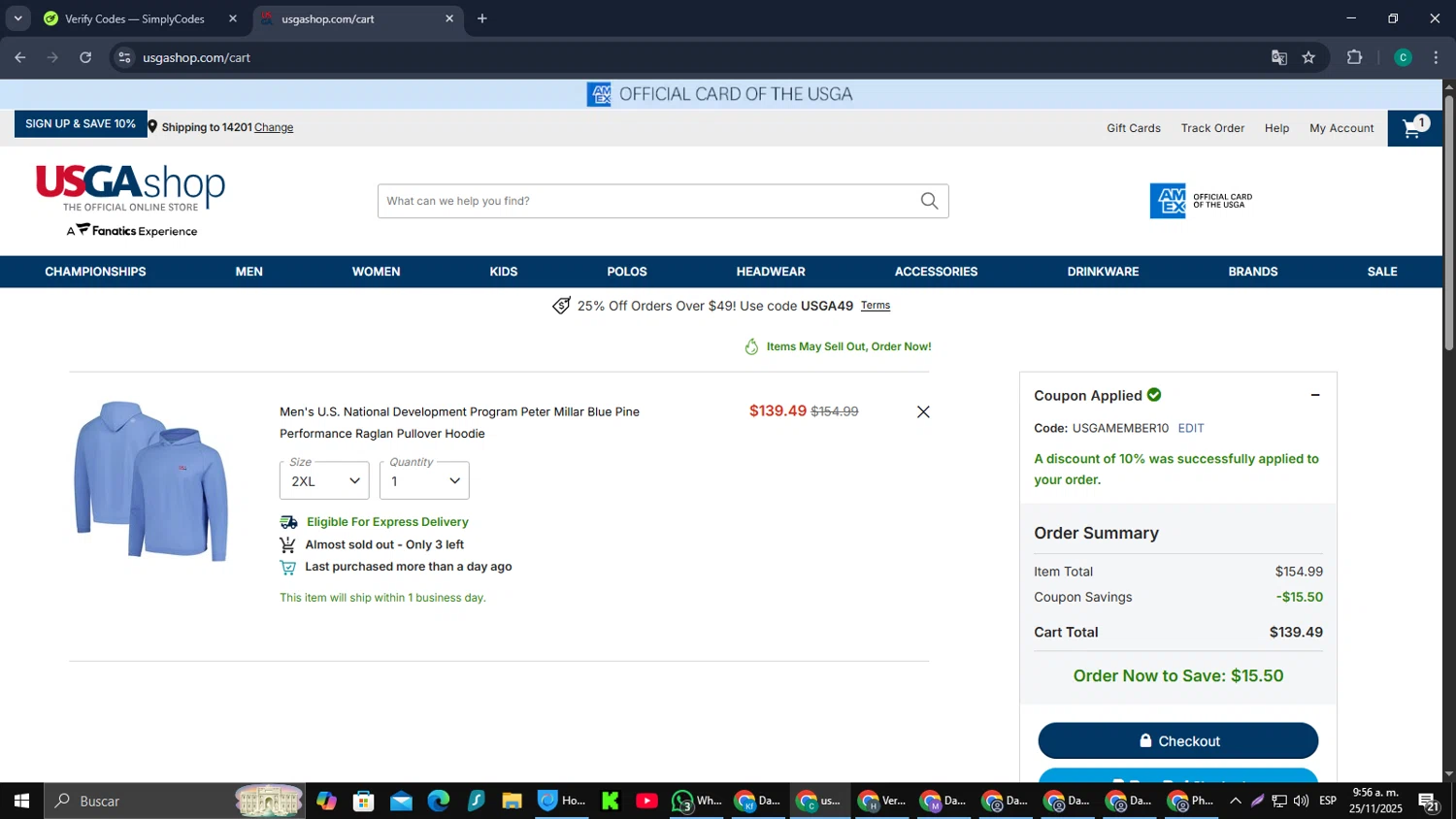
Task: Open the WOMEN category menu
Action: [x=376, y=272]
